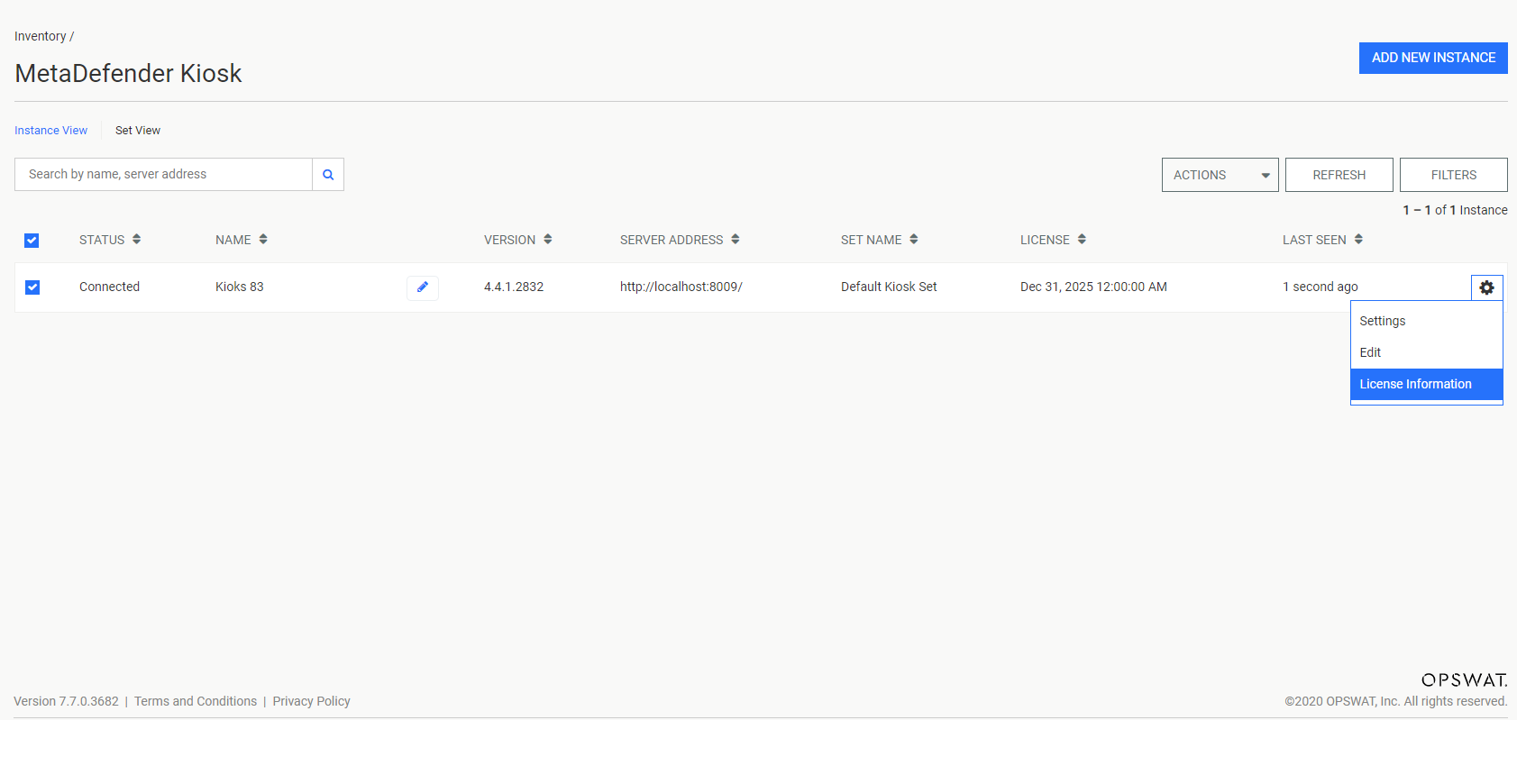Choose Settings in the gear menu
Viewport: 1517px width, 784px height.
click(x=1426, y=321)
